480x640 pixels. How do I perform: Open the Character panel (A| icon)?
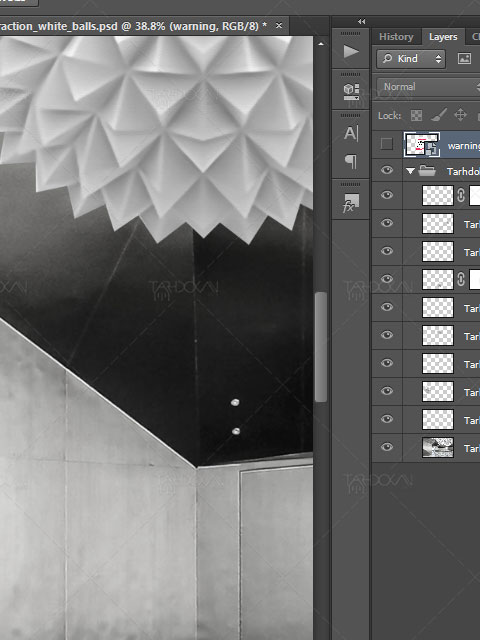351,133
